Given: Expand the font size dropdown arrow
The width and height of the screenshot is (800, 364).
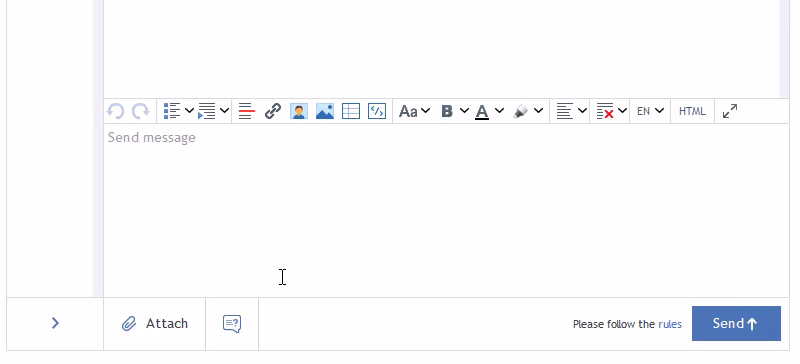Looking at the screenshot, I should [x=426, y=110].
